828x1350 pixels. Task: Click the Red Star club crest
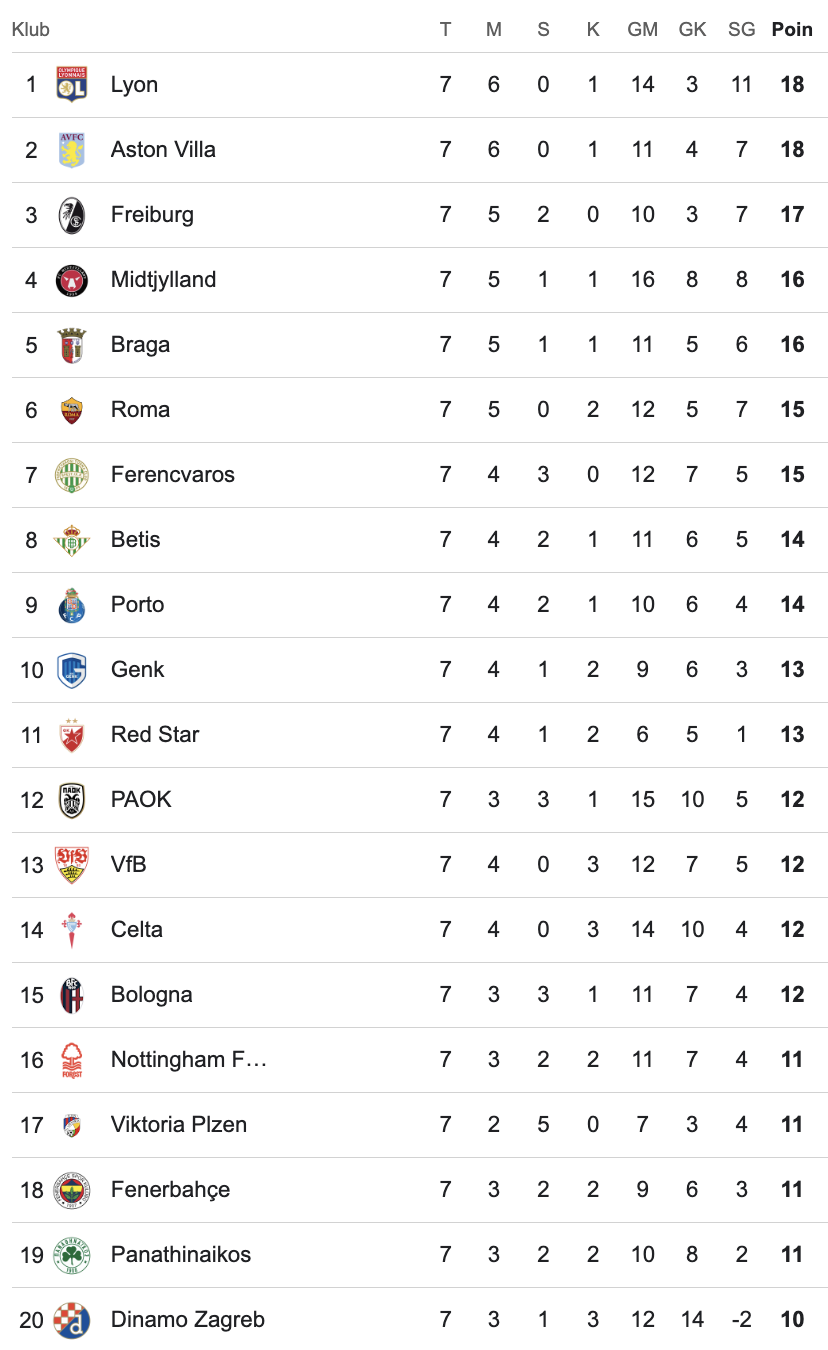point(72,735)
